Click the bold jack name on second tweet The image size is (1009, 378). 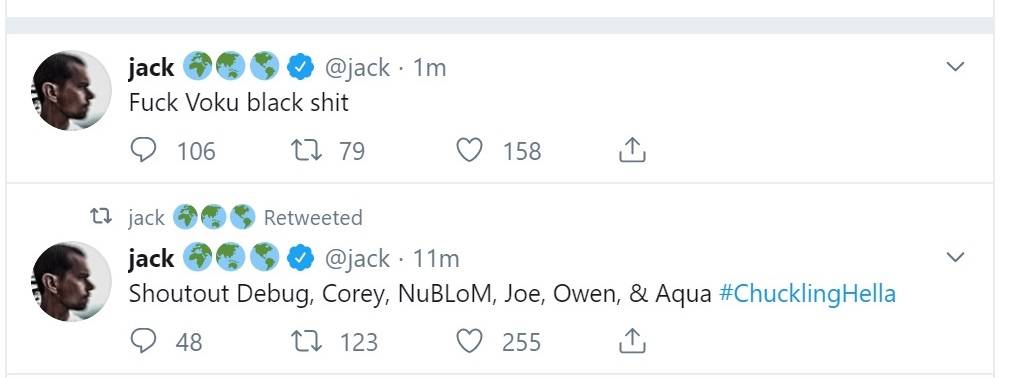(151, 259)
